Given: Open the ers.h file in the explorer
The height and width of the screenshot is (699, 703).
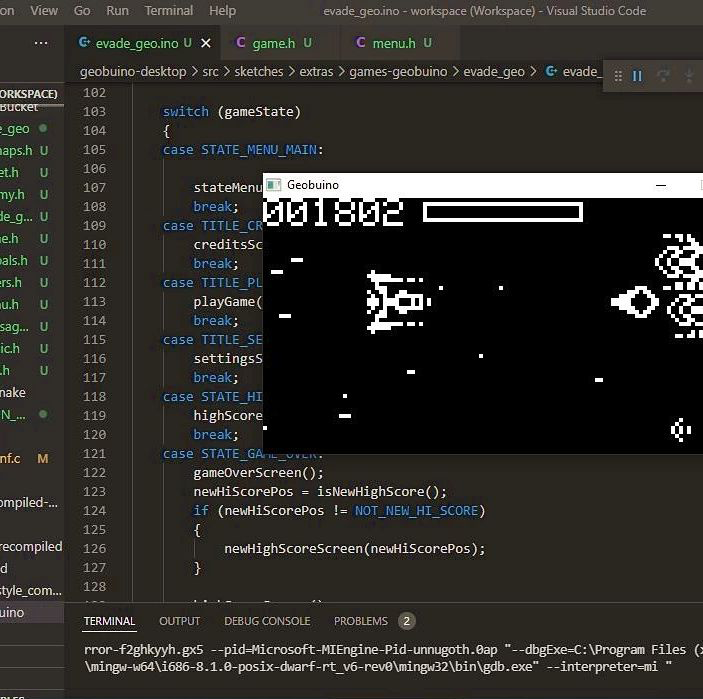Looking at the screenshot, I should tap(11, 282).
